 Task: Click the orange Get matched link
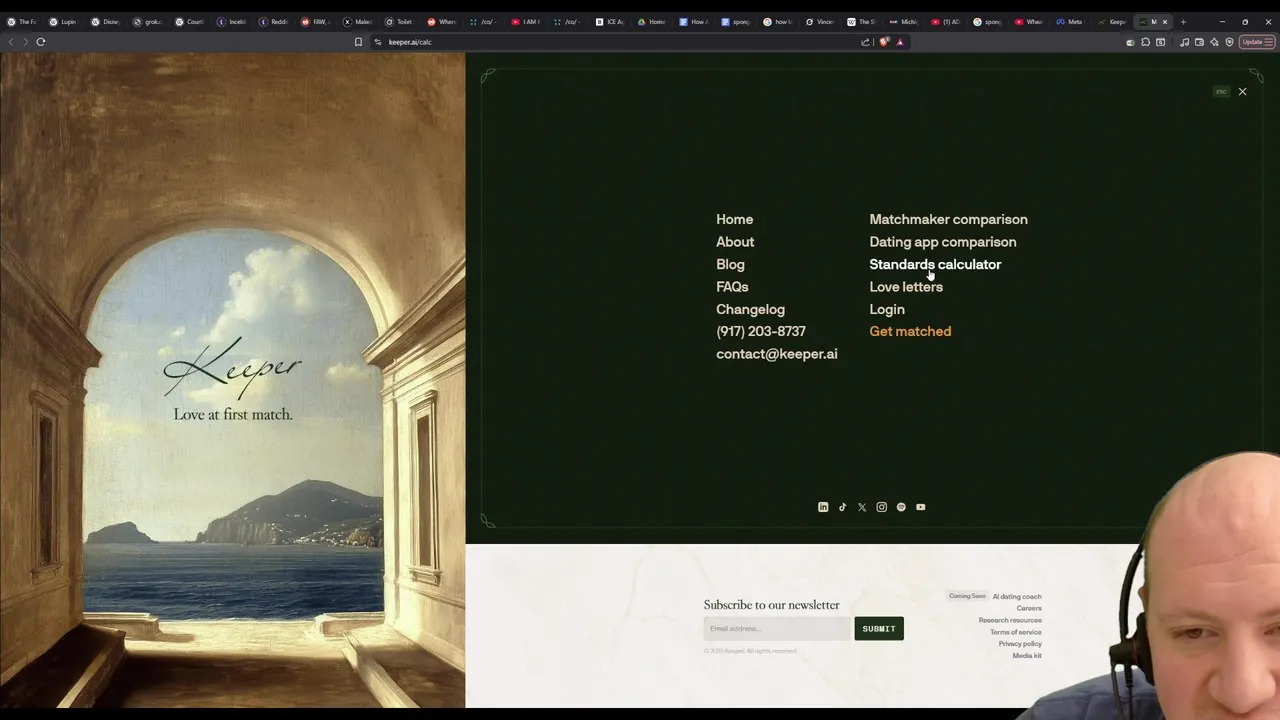tap(910, 332)
